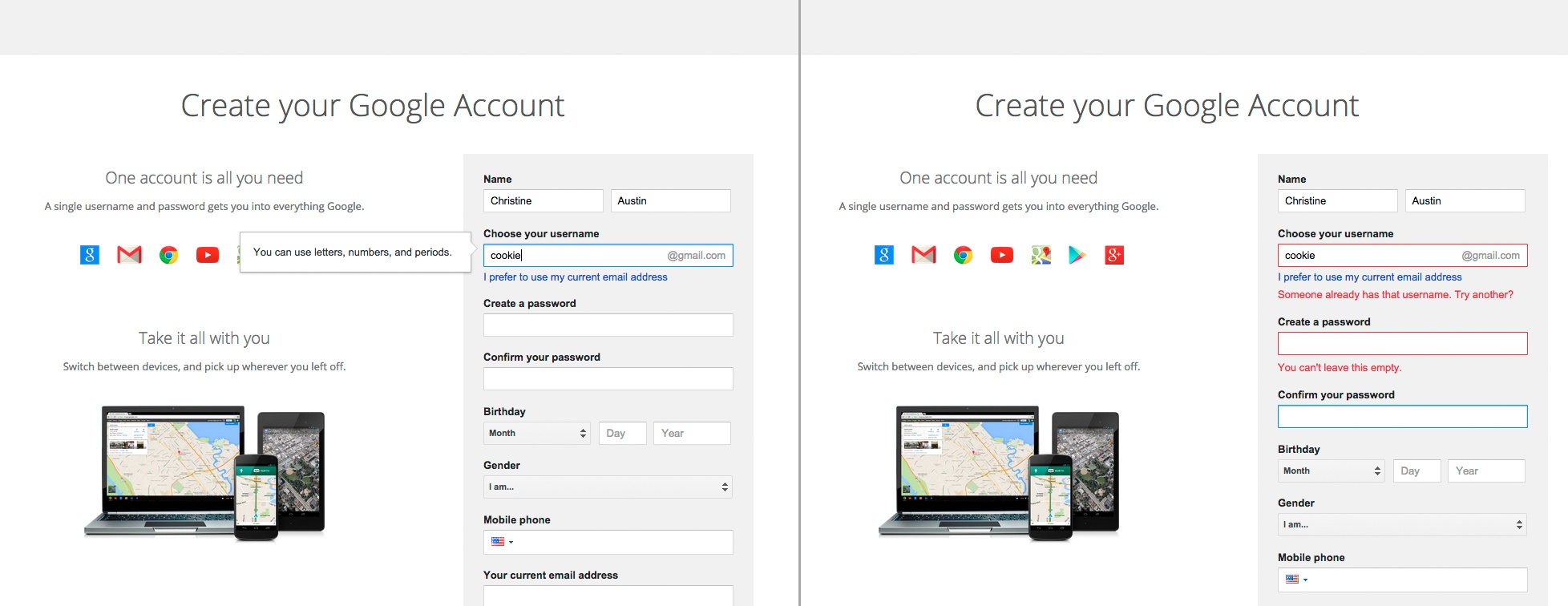Click the Gmail envelope icon in left screenshot
Viewport: 1568px width, 606px height.
pyautogui.click(x=129, y=255)
